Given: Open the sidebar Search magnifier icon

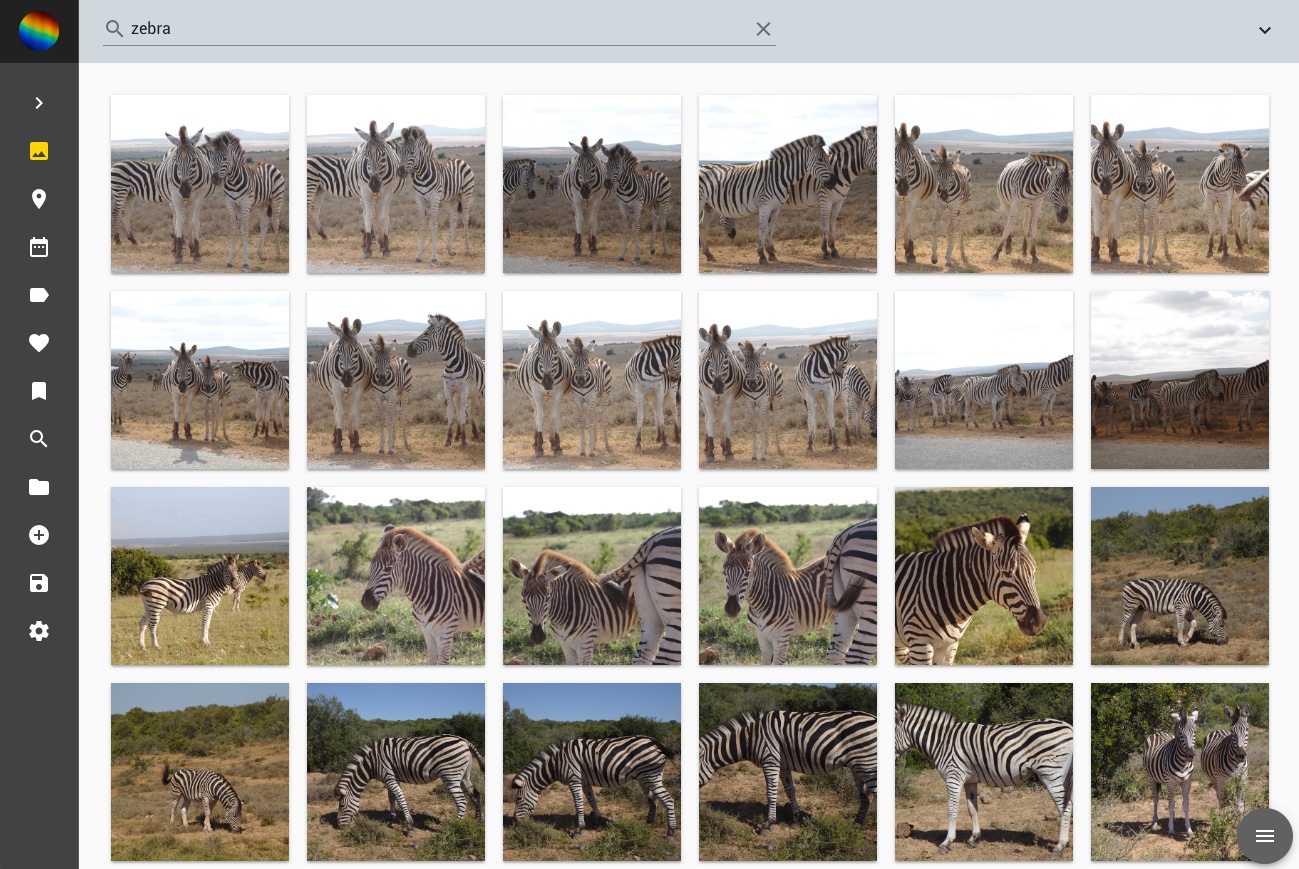Looking at the screenshot, I should 39,439.
